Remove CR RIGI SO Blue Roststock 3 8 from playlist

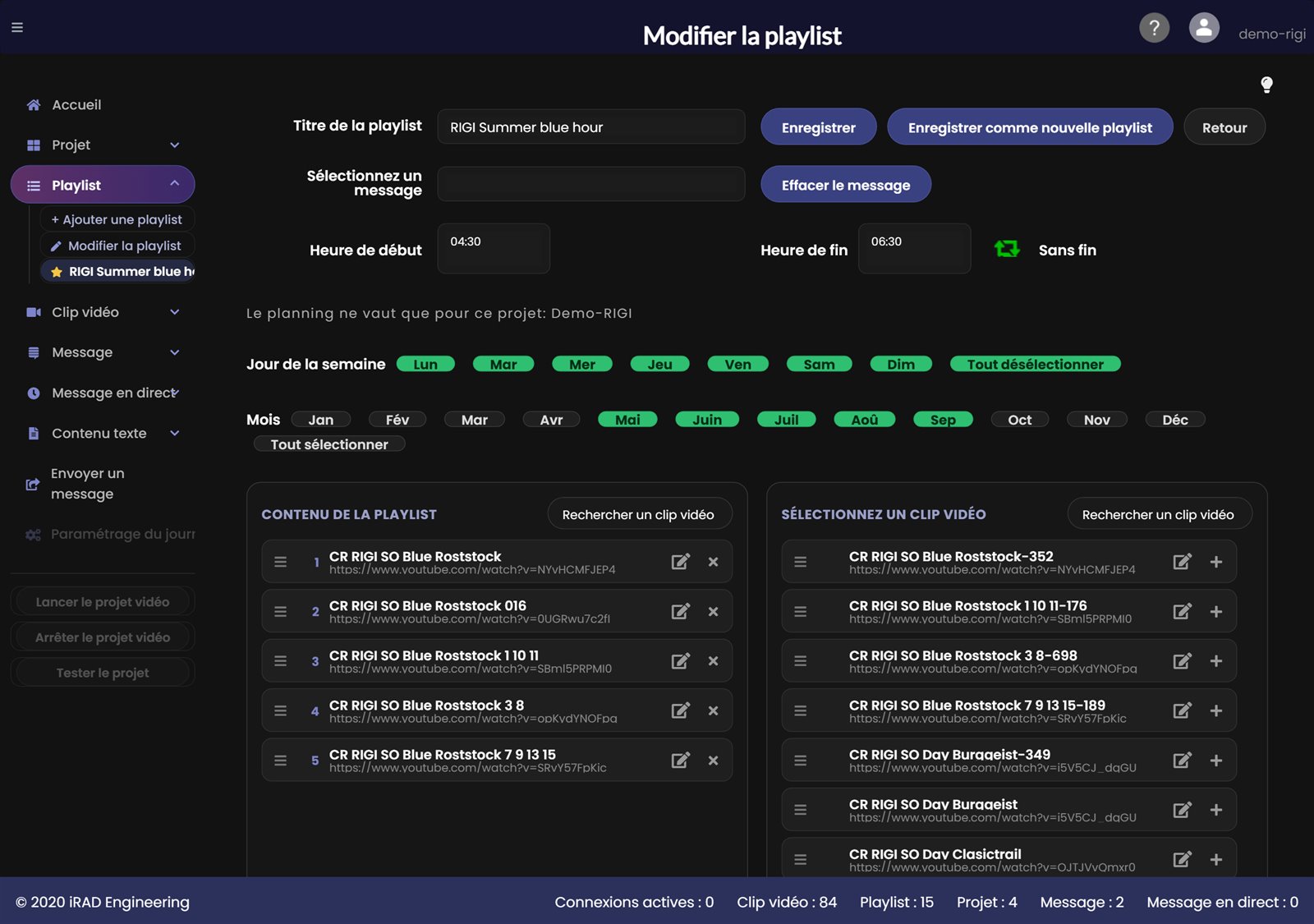(x=713, y=710)
